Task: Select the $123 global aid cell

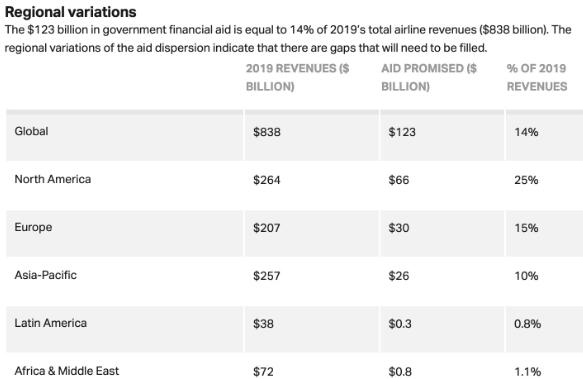Action: (402, 132)
